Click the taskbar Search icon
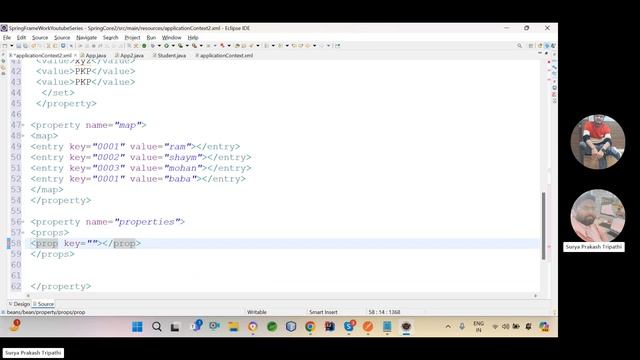 point(157,327)
